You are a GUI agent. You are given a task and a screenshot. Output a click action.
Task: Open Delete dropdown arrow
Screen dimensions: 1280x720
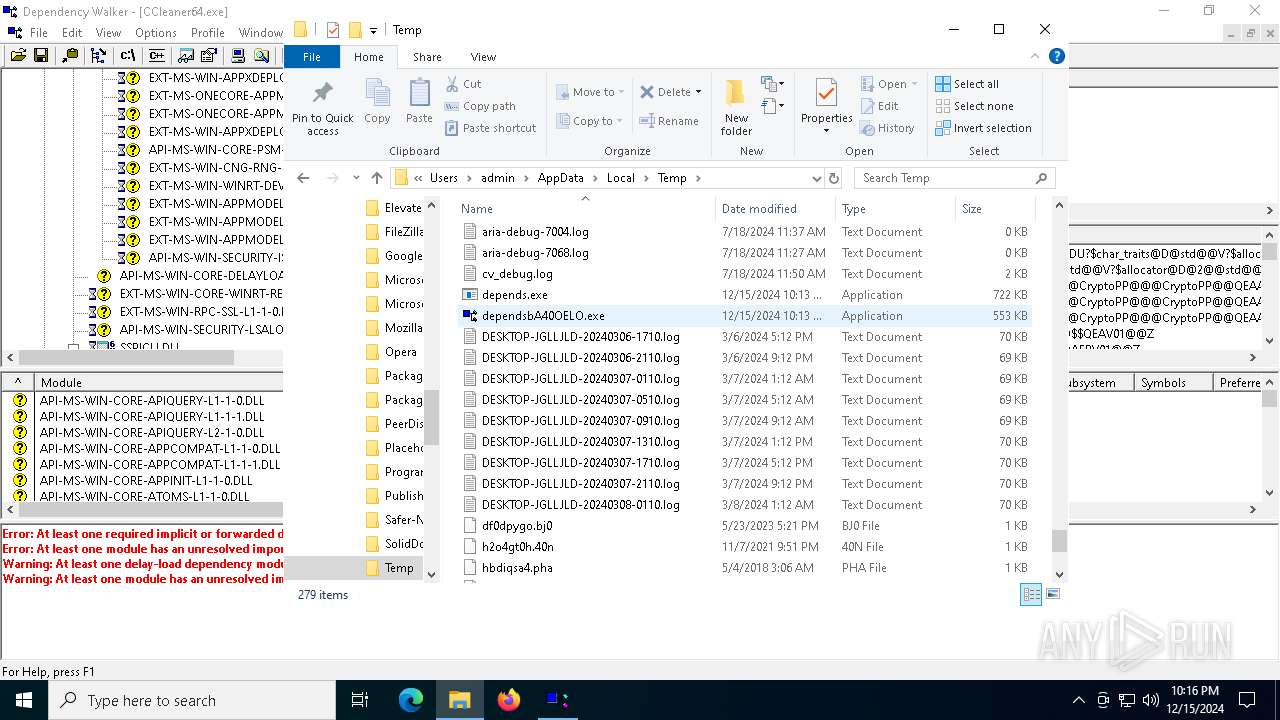(698, 92)
